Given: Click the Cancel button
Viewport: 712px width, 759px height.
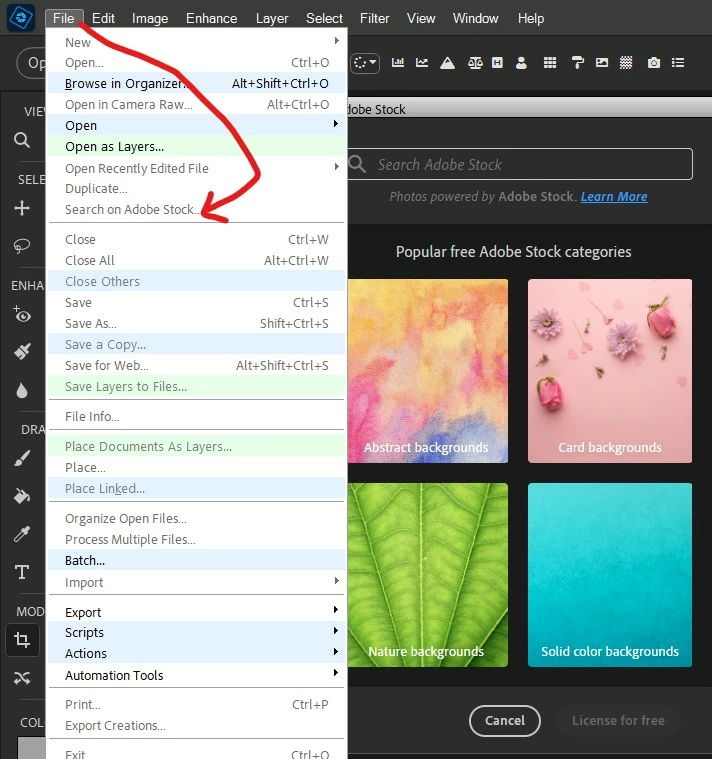Looking at the screenshot, I should (x=505, y=720).
